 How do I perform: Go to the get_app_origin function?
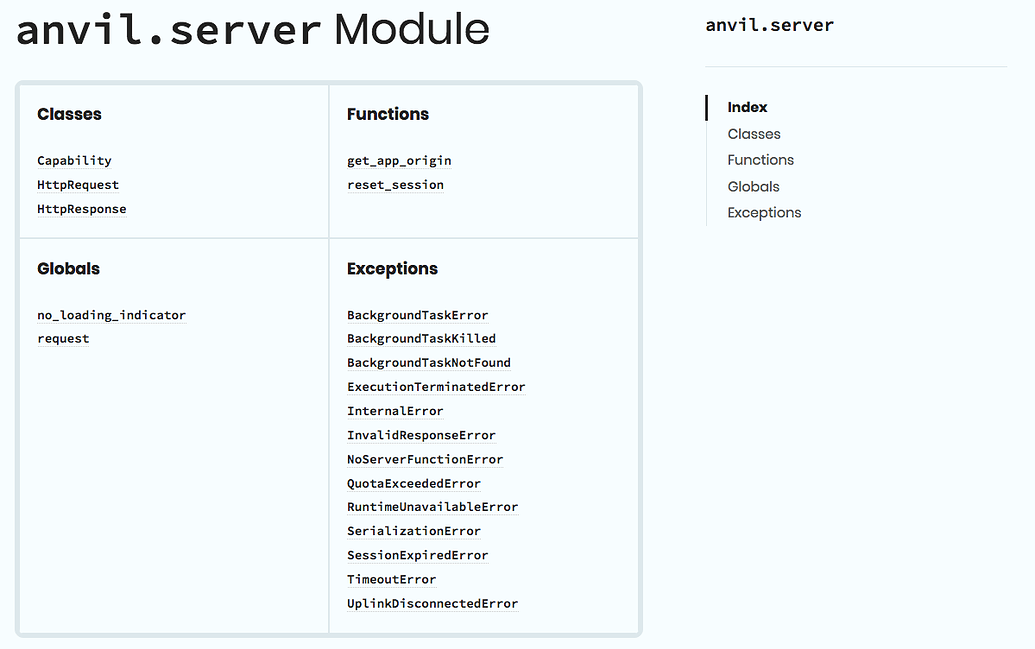coord(399,161)
